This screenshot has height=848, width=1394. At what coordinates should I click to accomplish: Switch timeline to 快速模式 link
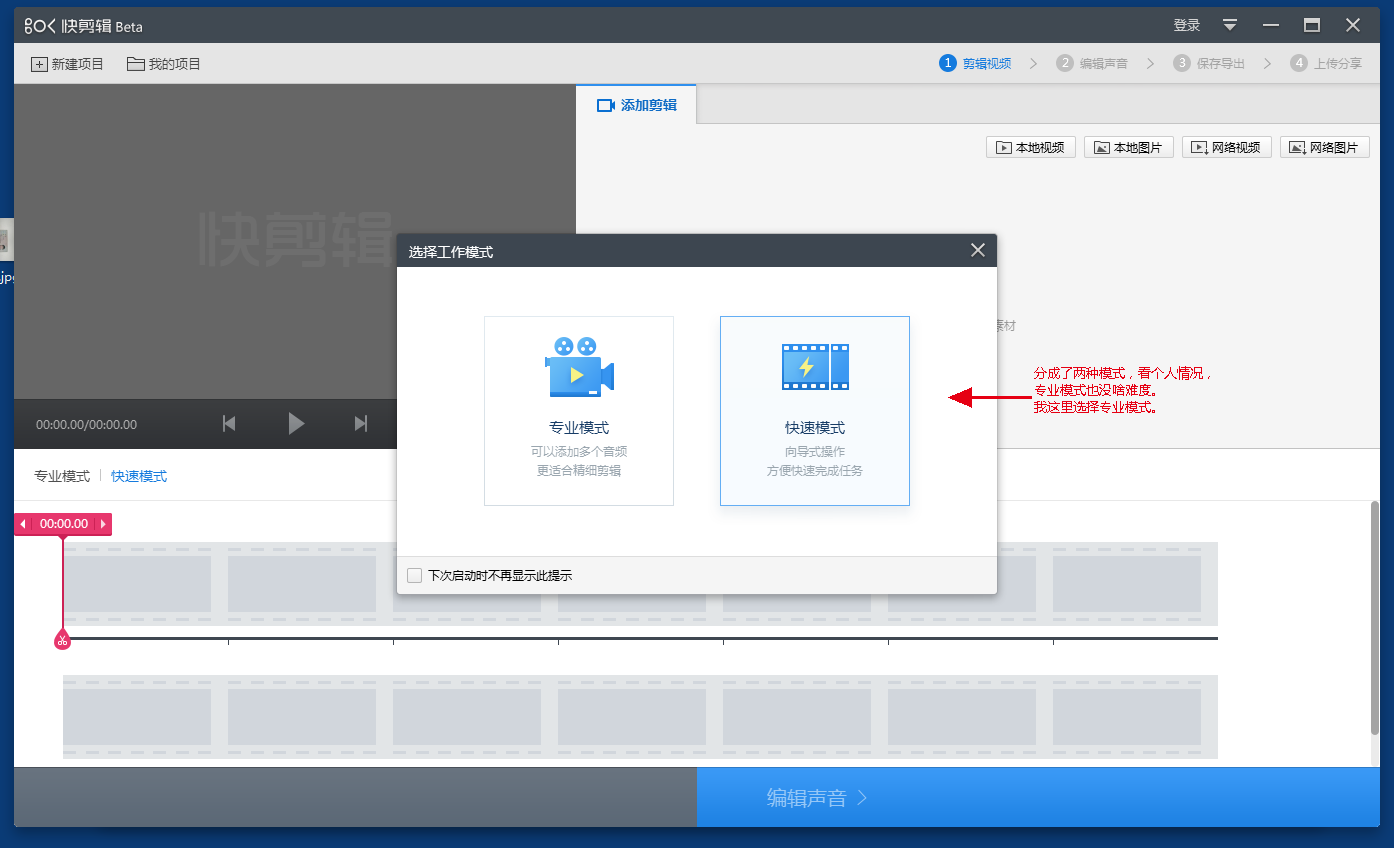139,476
